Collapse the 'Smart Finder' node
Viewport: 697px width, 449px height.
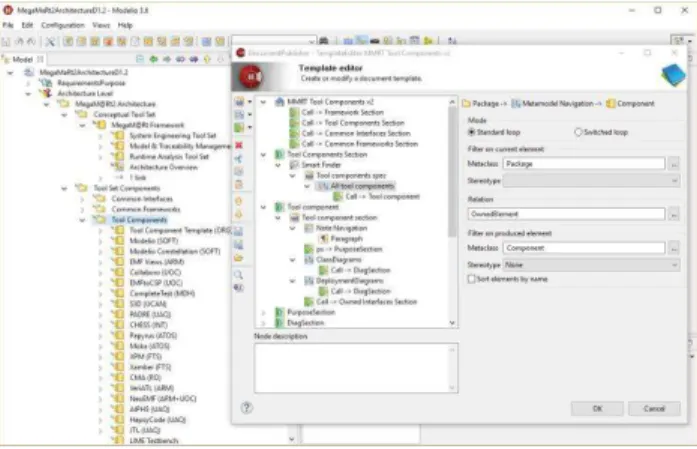[x=278, y=165]
